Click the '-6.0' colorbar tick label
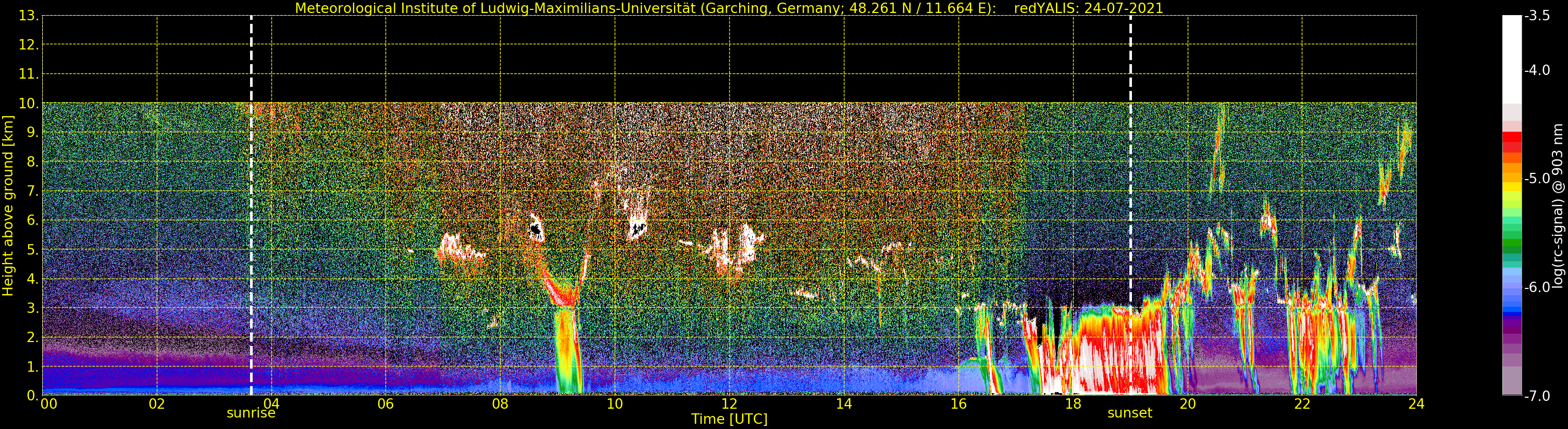Screen dimensions: 1568x429 coord(1537,287)
